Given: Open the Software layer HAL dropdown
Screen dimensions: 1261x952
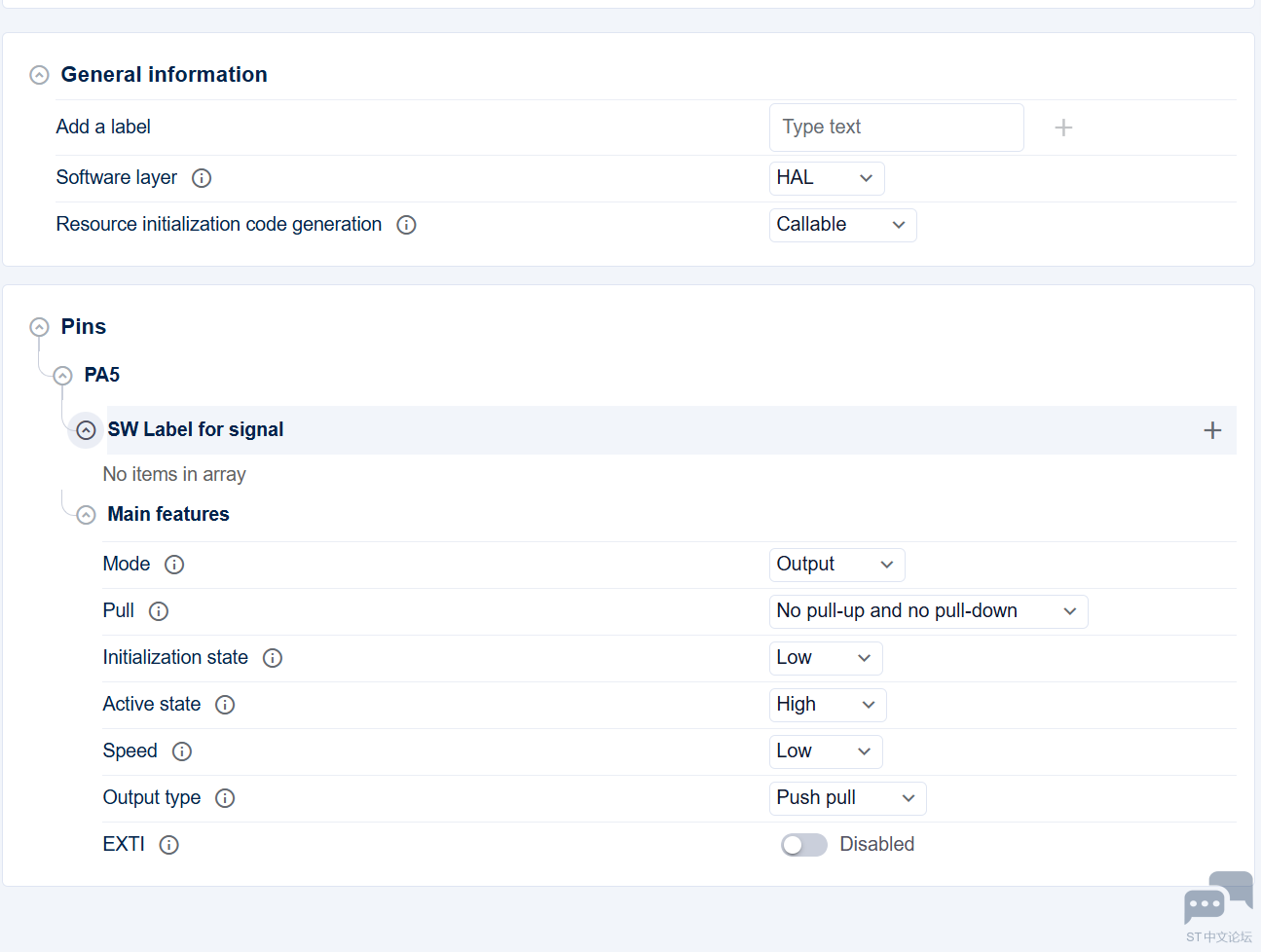Looking at the screenshot, I should pyautogui.click(x=827, y=178).
